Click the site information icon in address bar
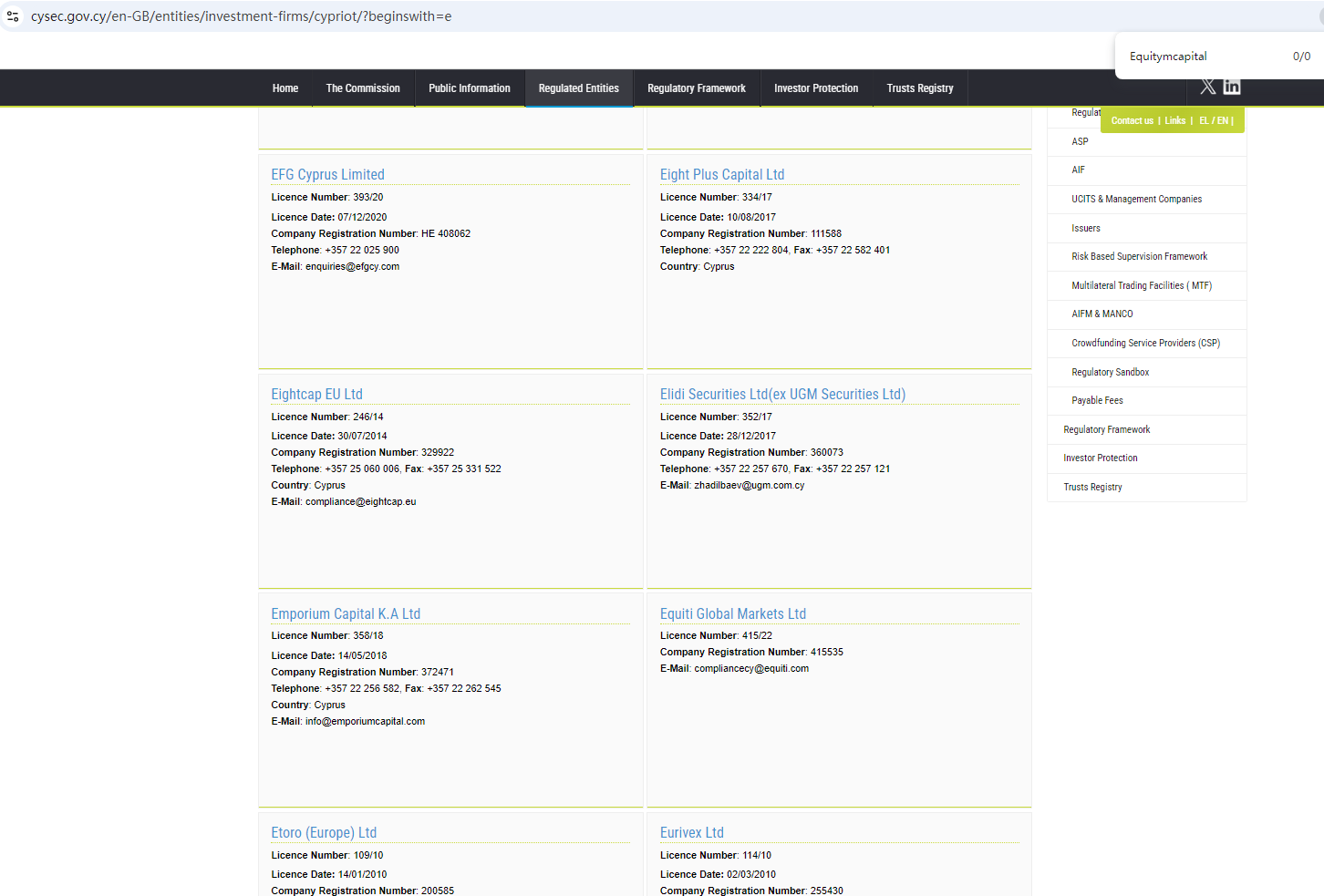Screen dimensions: 1324x896 [x=13, y=16]
